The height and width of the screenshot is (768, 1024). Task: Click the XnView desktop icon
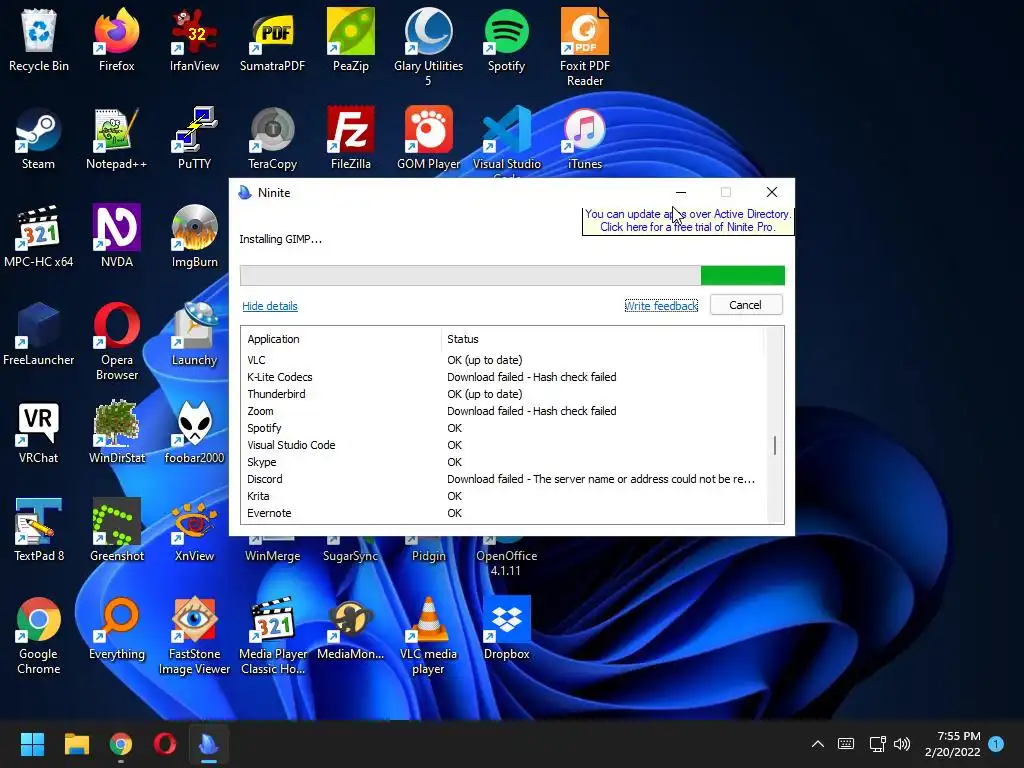coord(194,530)
